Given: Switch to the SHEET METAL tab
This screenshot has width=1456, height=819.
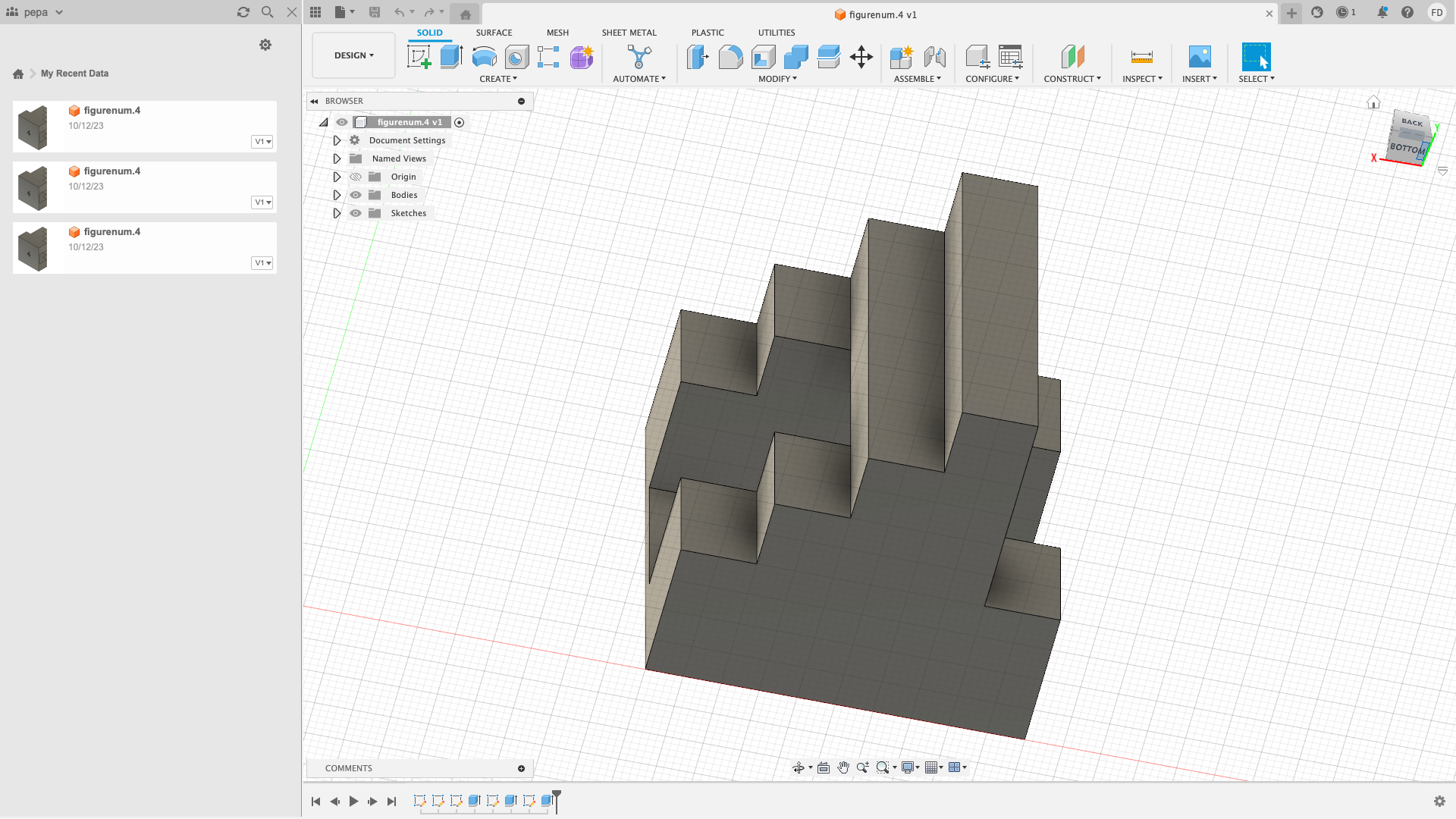Looking at the screenshot, I should click(x=629, y=33).
